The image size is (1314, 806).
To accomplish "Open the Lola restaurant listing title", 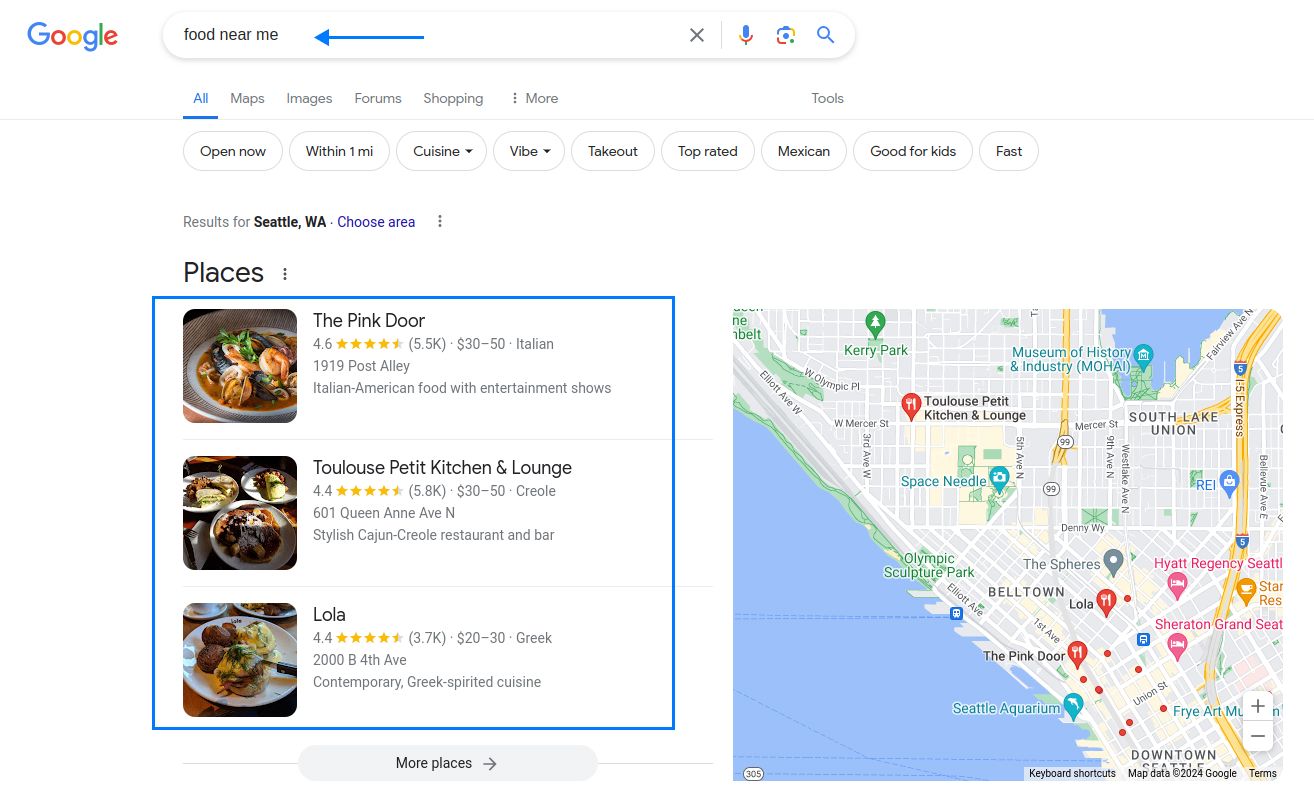I will click(x=329, y=614).
